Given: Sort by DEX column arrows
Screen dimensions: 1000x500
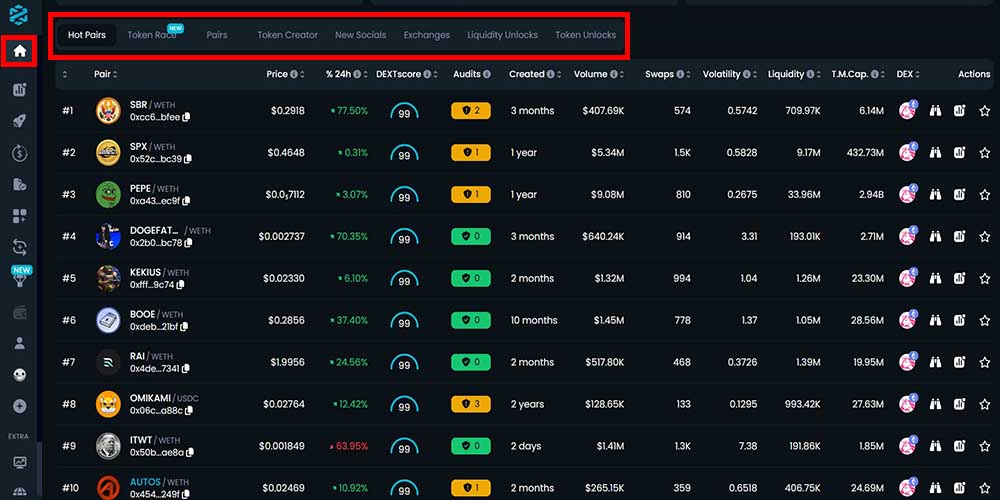Looking at the screenshot, I should coord(917,75).
